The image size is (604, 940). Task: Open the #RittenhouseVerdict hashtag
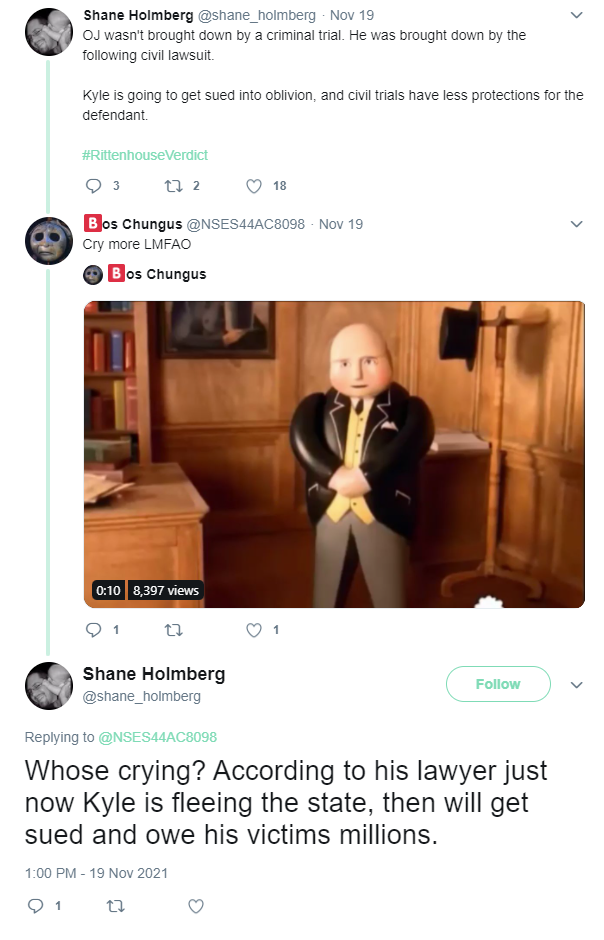tap(145, 155)
